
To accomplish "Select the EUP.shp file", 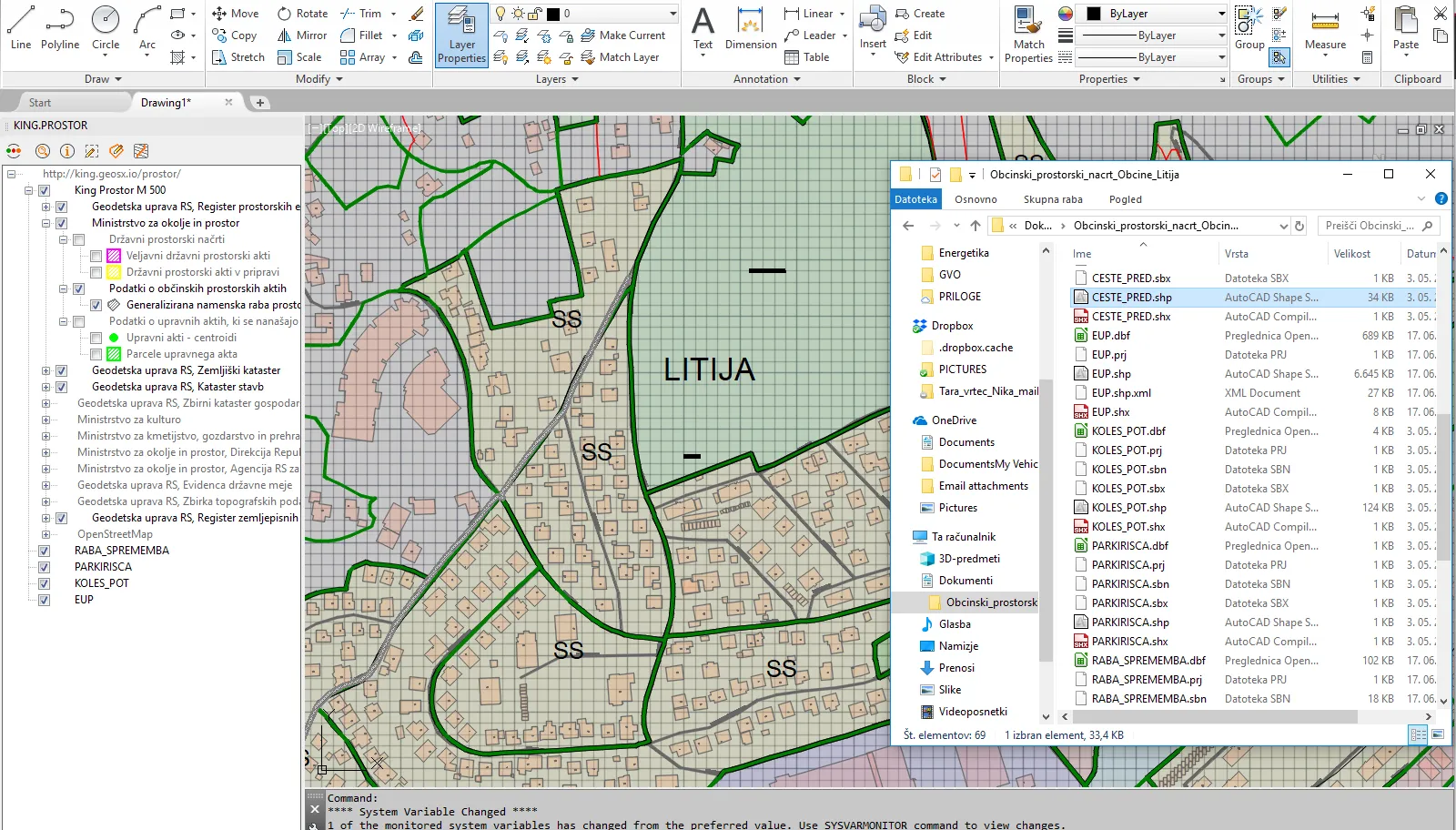I will (x=1111, y=374).
